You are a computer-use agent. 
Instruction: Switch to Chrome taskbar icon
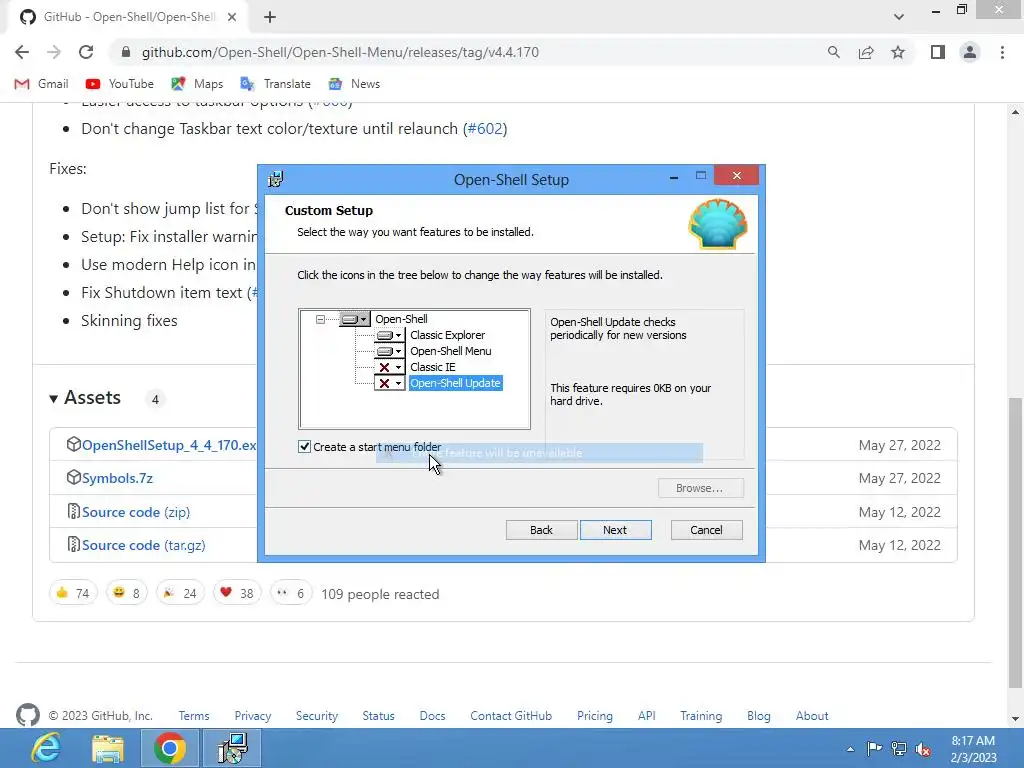170,748
